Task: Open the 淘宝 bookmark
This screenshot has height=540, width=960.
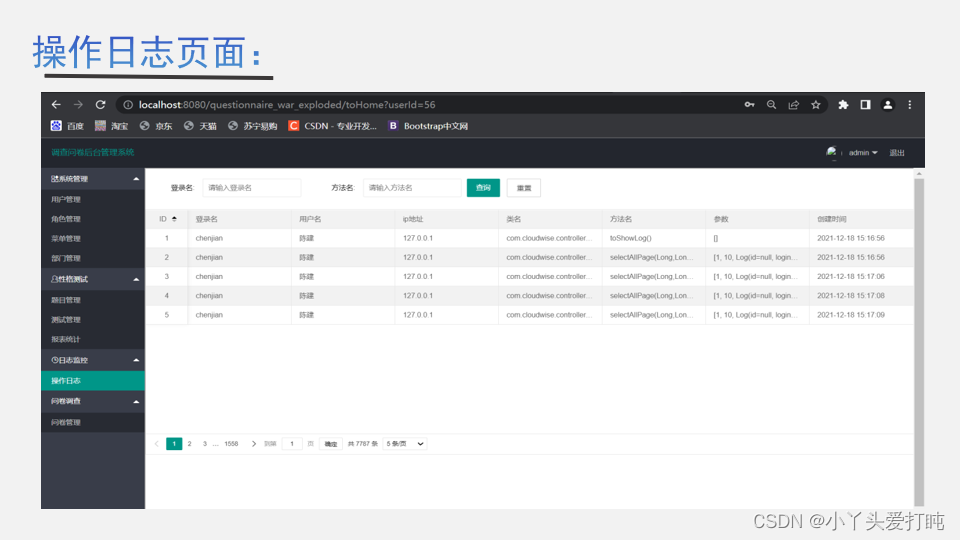Action: (x=111, y=126)
